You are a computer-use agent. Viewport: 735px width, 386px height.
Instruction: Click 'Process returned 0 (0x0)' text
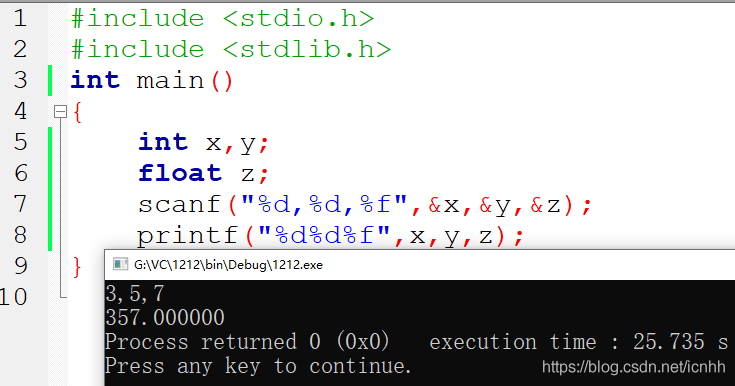tap(247, 341)
